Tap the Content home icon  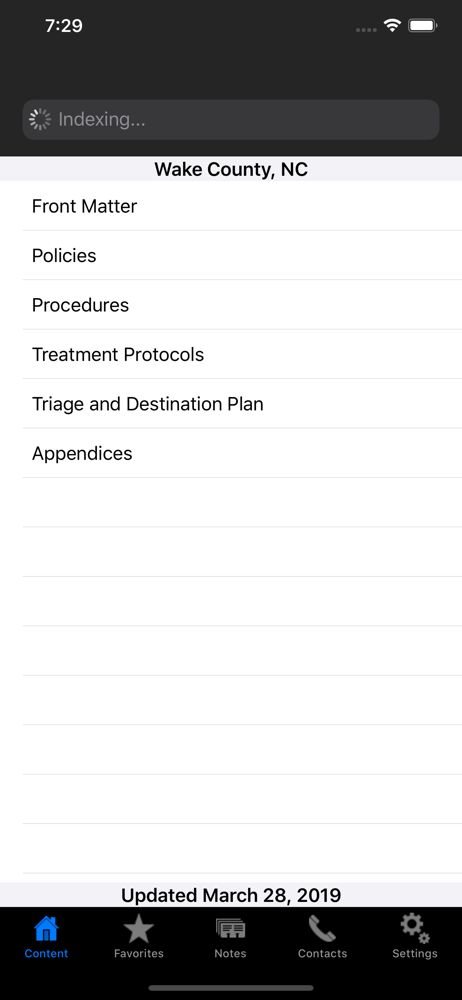click(46, 929)
